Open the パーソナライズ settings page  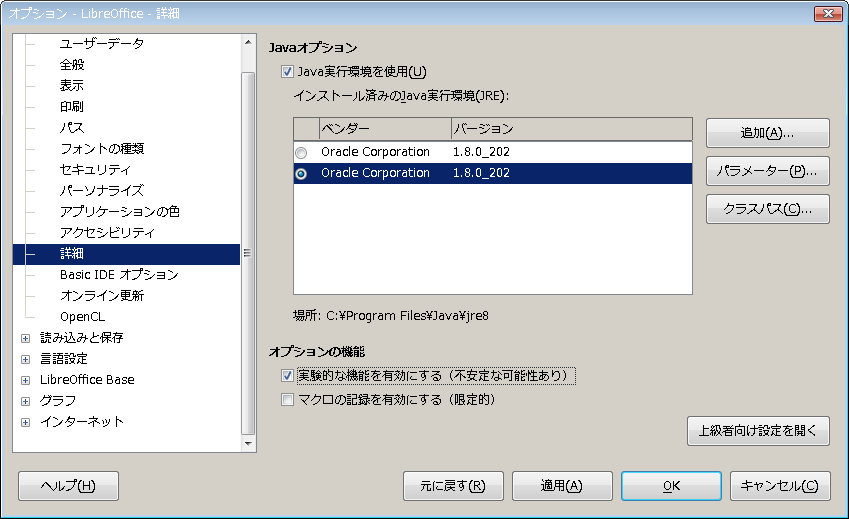tap(102, 190)
